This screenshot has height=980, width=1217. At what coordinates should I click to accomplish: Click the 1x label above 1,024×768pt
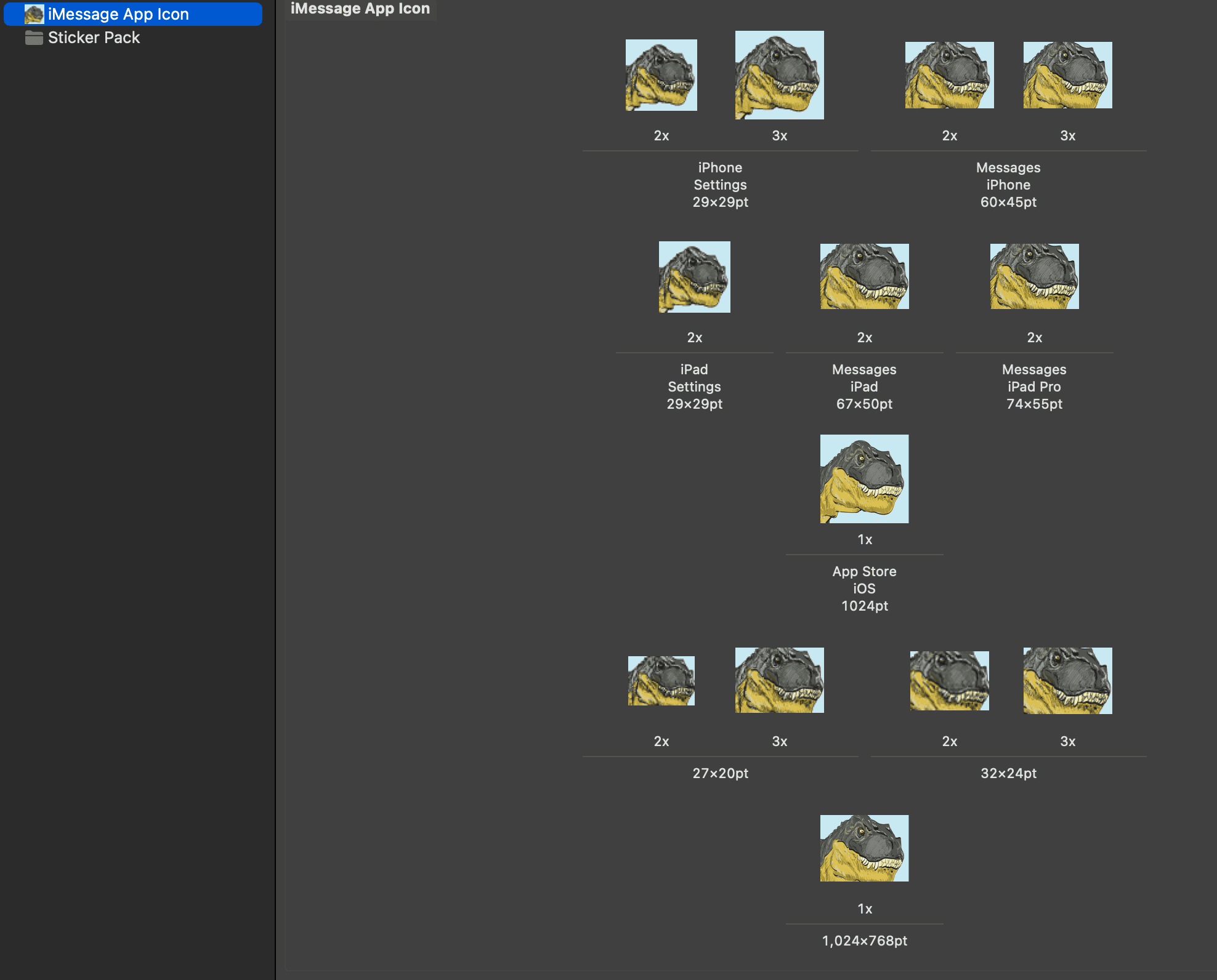(865, 909)
